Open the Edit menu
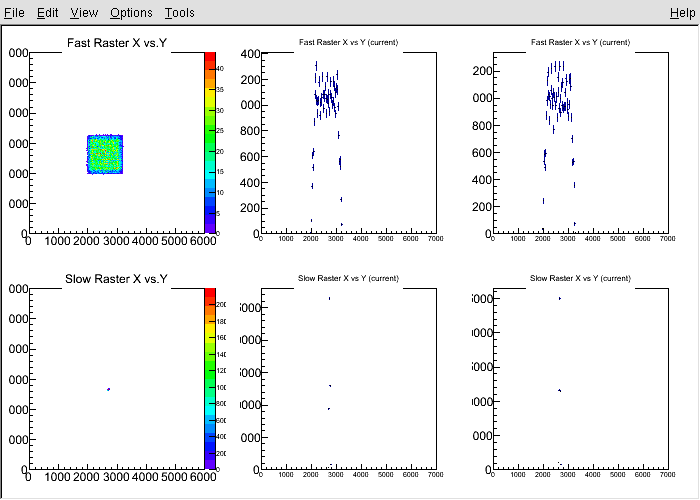The image size is (700, 500). click(47, 12)
